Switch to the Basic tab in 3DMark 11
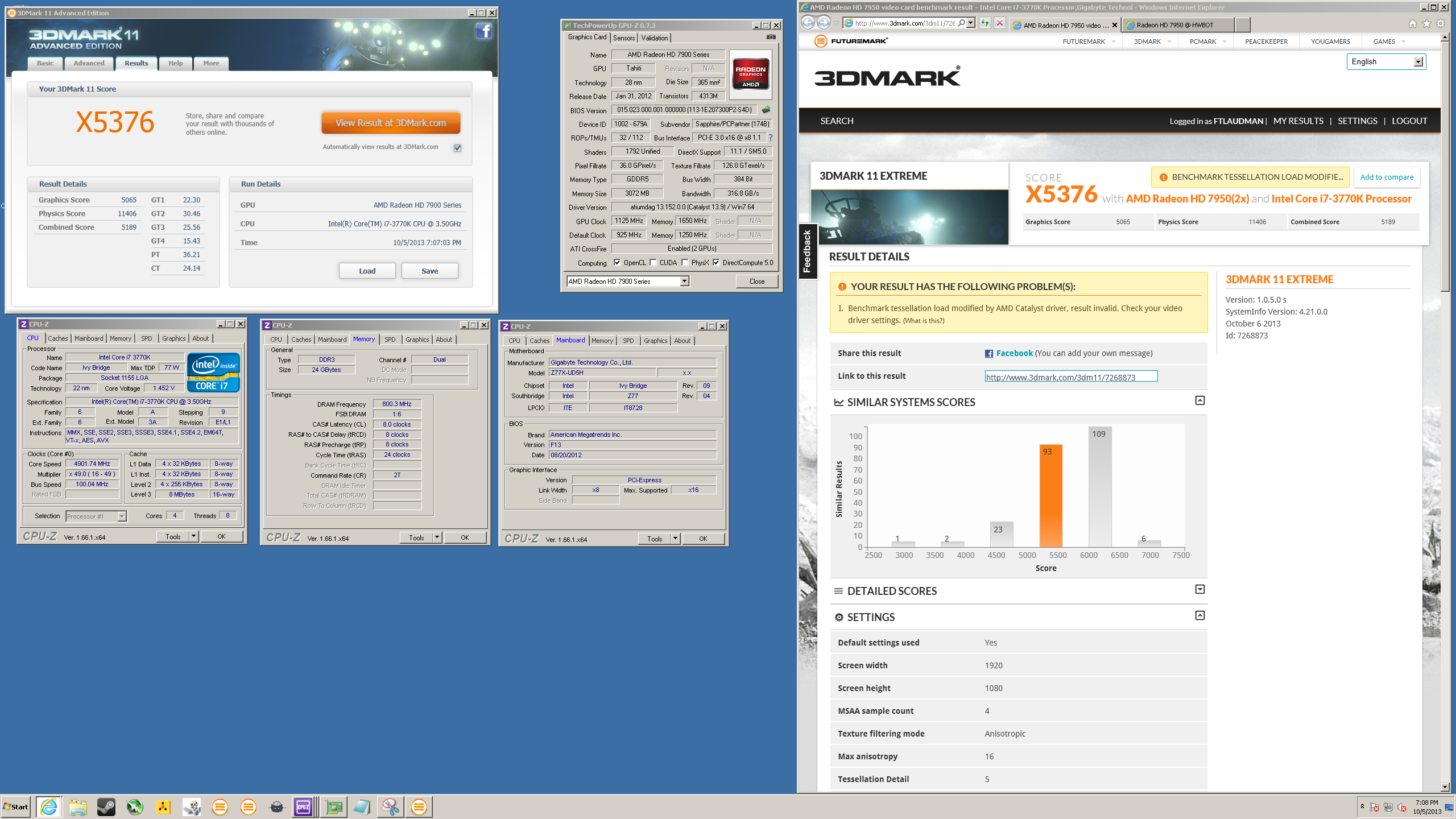This screenshot has width=1456, height=819. point(45,63)
